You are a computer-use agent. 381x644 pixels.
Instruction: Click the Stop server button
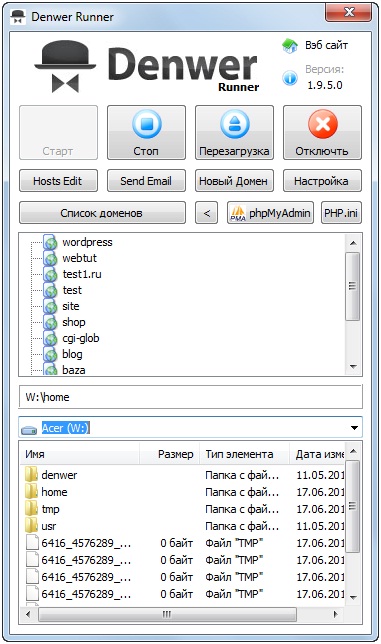click(x=146, y=132)
